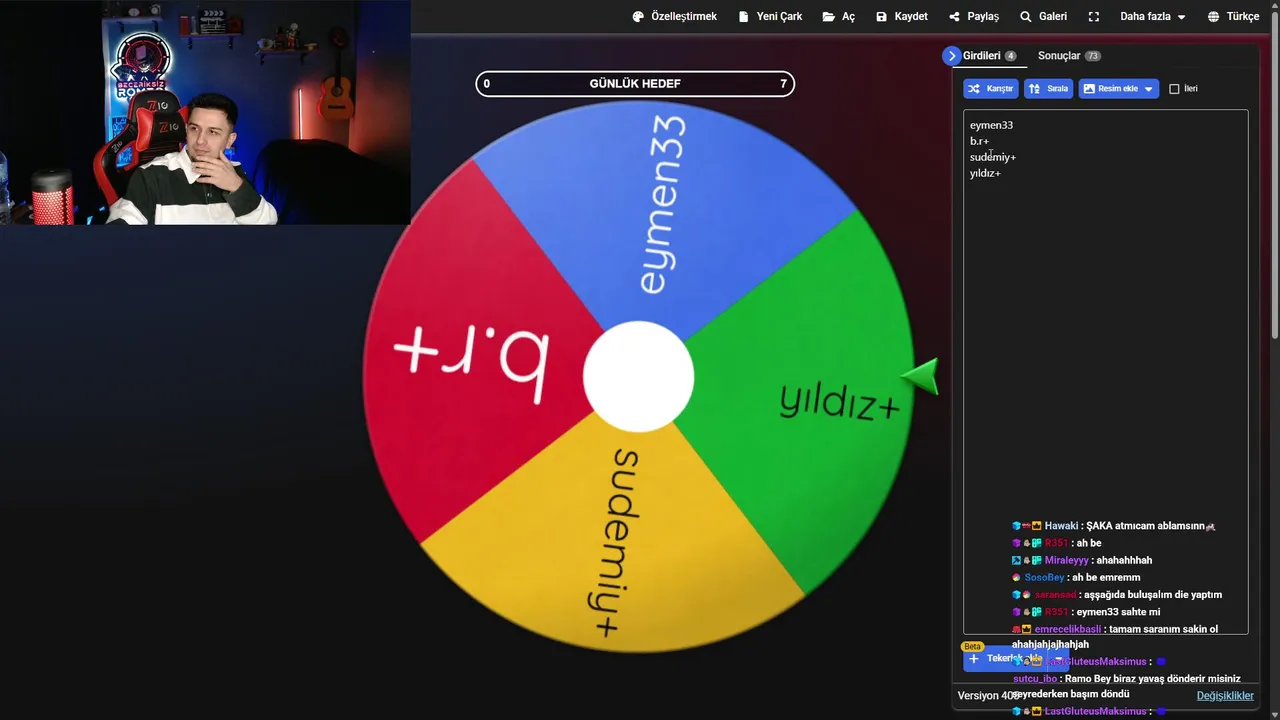Share the wheel via Paylaş

[x=973, y=17]
